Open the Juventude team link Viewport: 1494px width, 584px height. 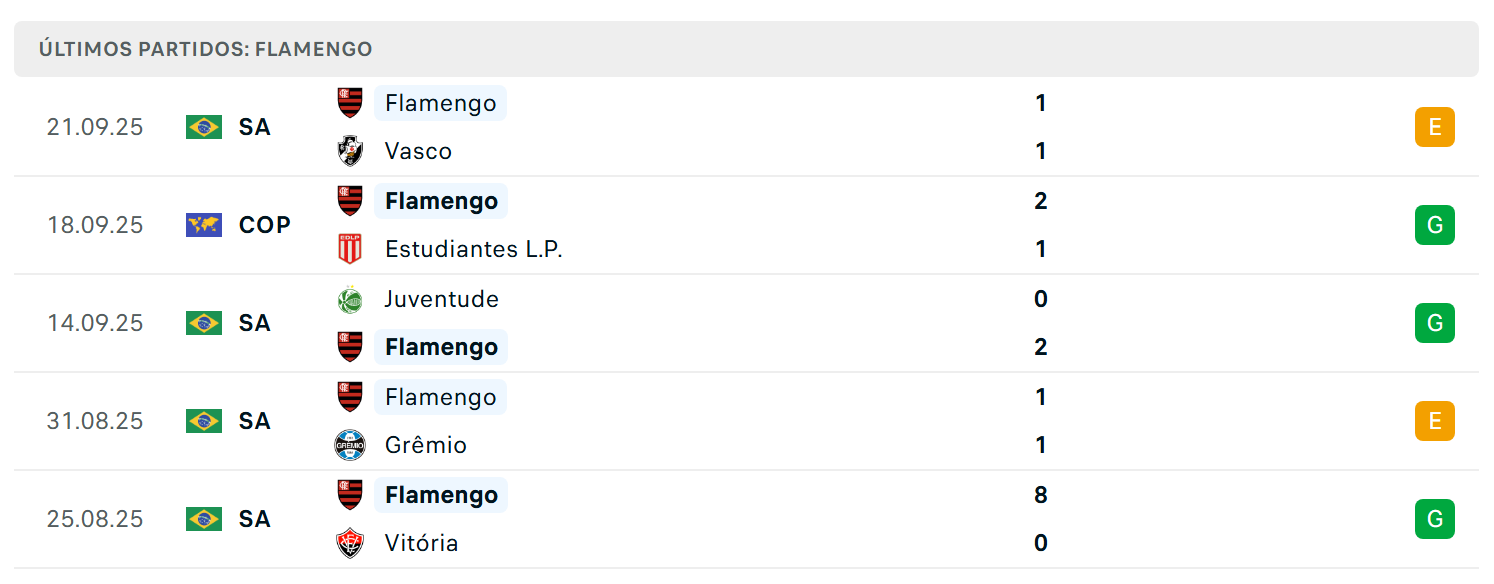coord(442,299)
